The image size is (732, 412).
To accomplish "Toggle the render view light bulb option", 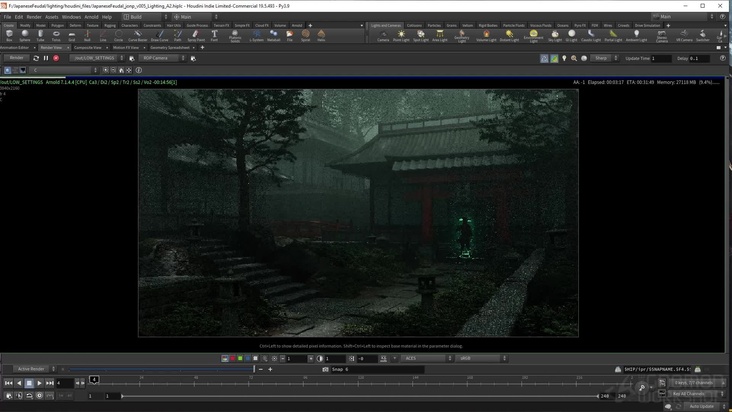I will [564, 58].
